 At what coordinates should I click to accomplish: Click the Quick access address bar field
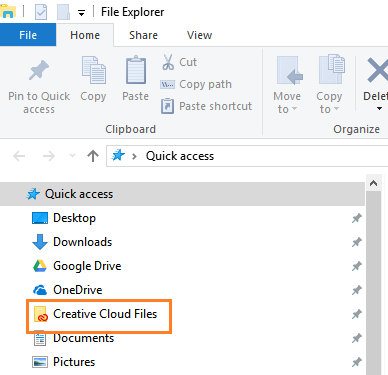click(x=247, y=156)
